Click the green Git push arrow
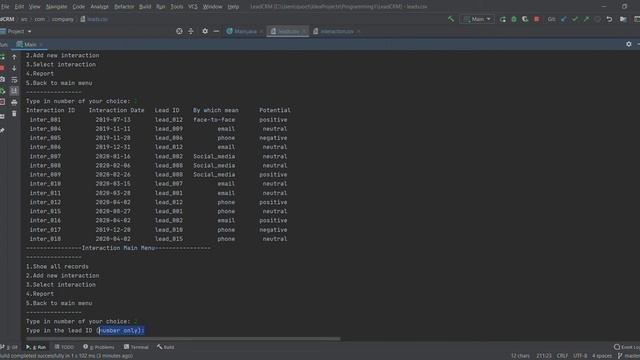 coord(587,19)
